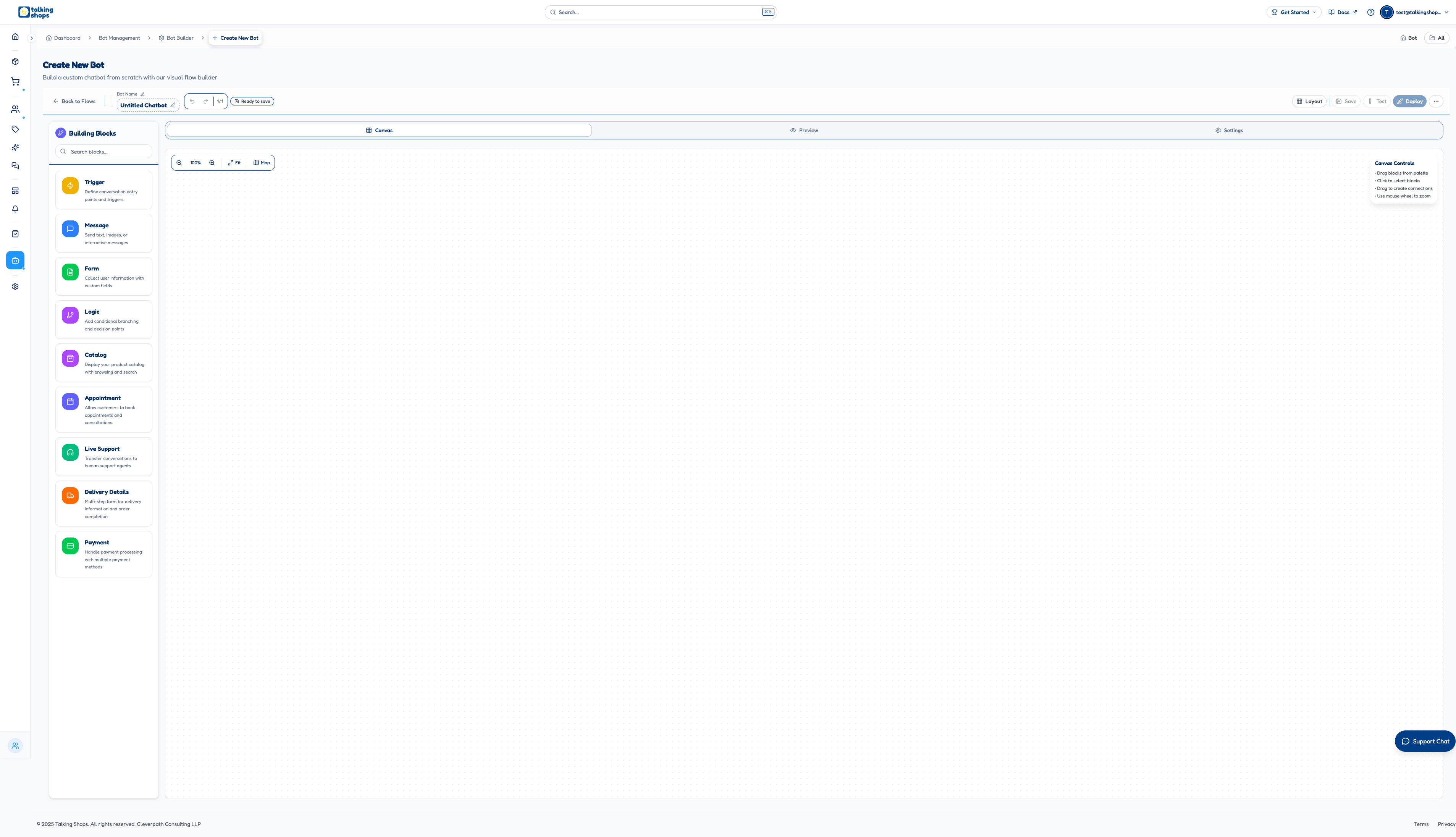Open the Settings tab of the builder
This screenshot has width=1456, height=837.
1229,130
